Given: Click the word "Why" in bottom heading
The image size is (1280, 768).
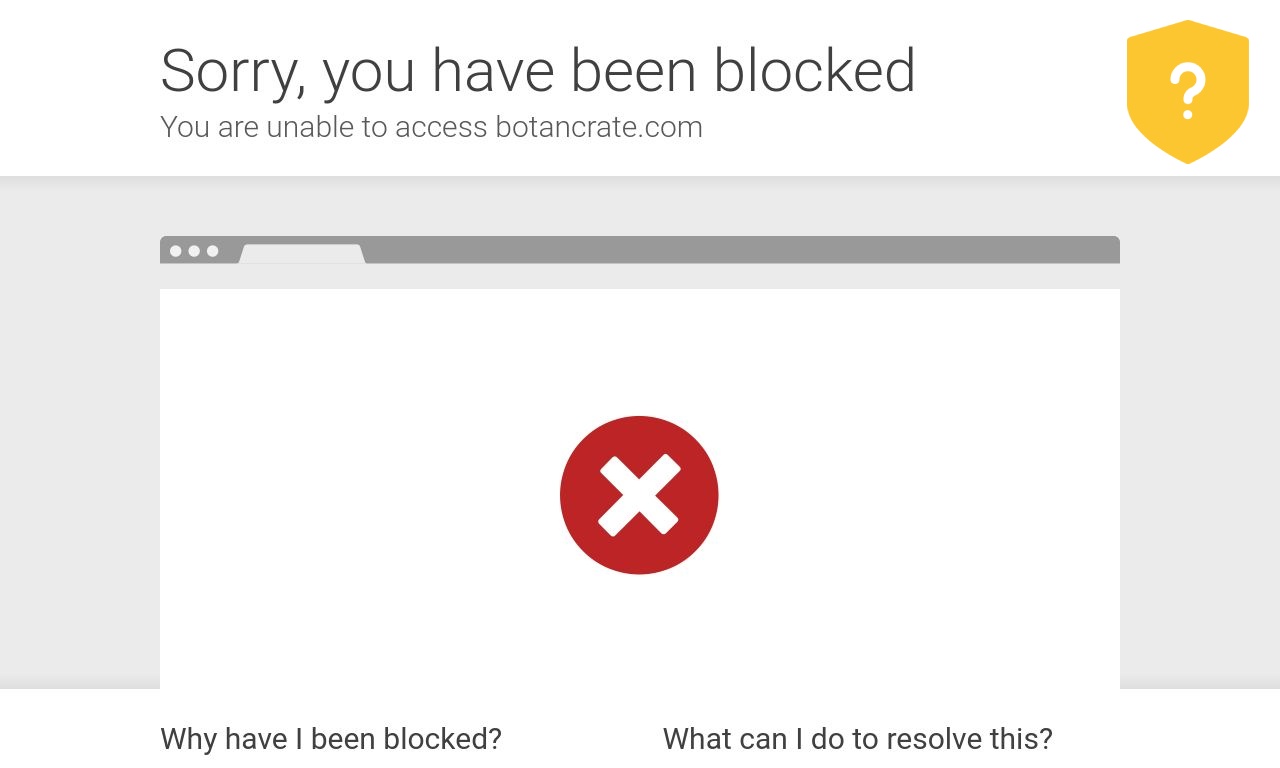Looking at the screenshot, I should click(189, 739).
